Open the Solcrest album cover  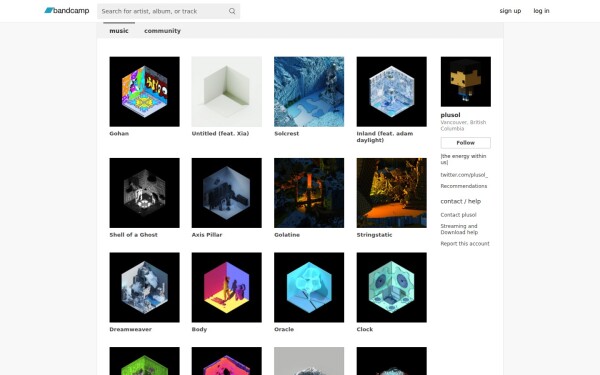click(309, 91)
